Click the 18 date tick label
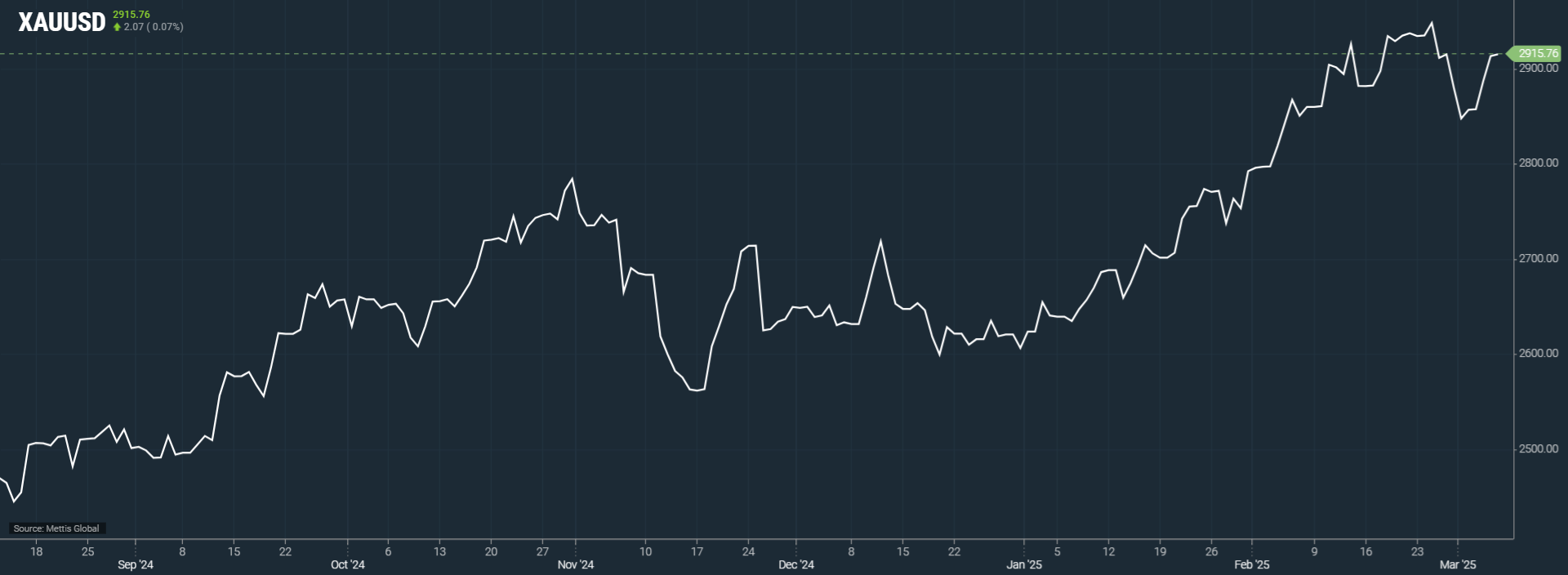 tap(37, 551)
